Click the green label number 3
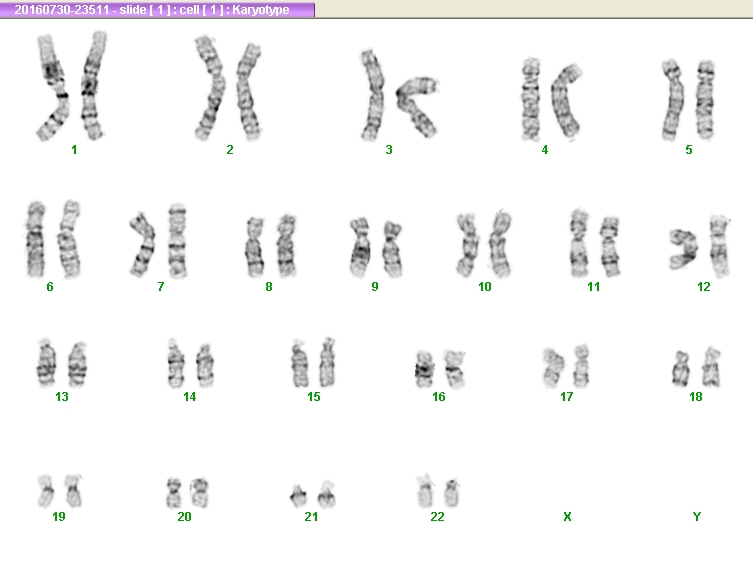753x581 pixels. (x=389, y=150)
